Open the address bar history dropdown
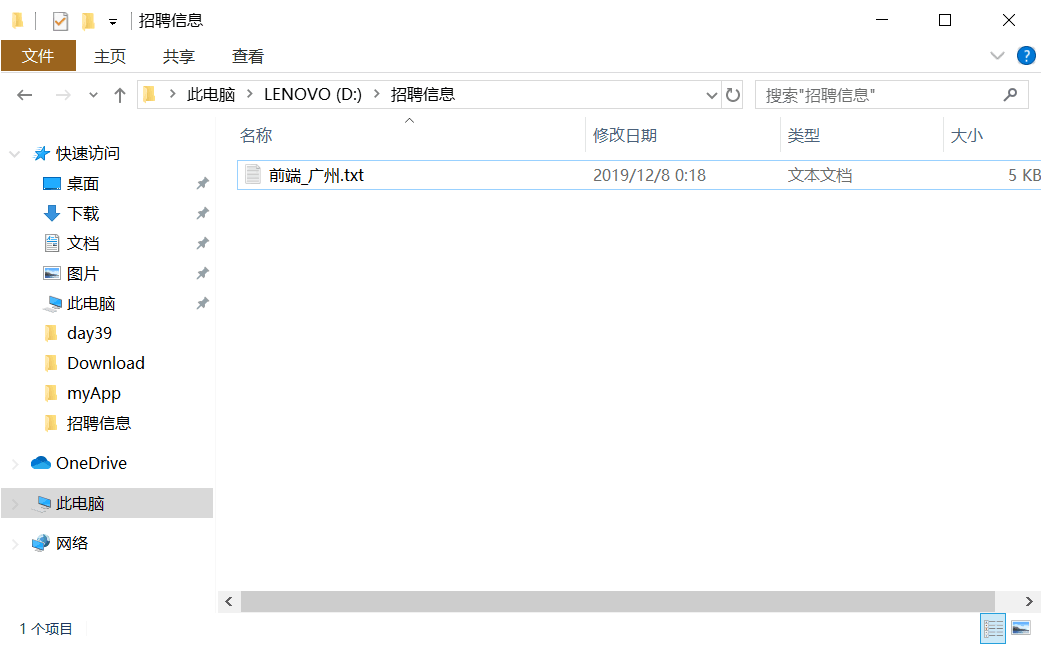The width and height of the screenshot is (1042, 645). pyautogui.click(x=712, y=95)
